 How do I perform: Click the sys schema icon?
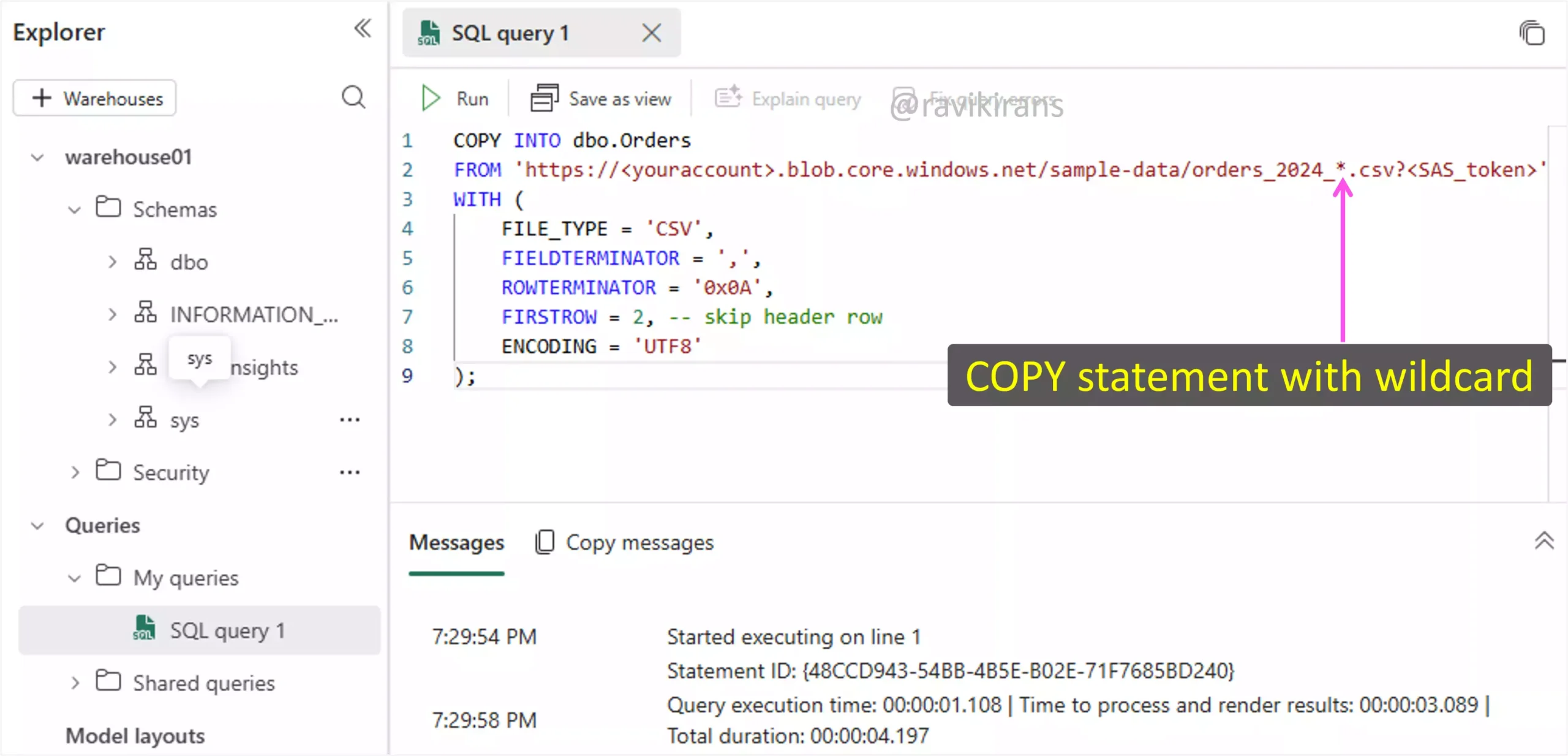pyautogui.click(x=146, y=417)
